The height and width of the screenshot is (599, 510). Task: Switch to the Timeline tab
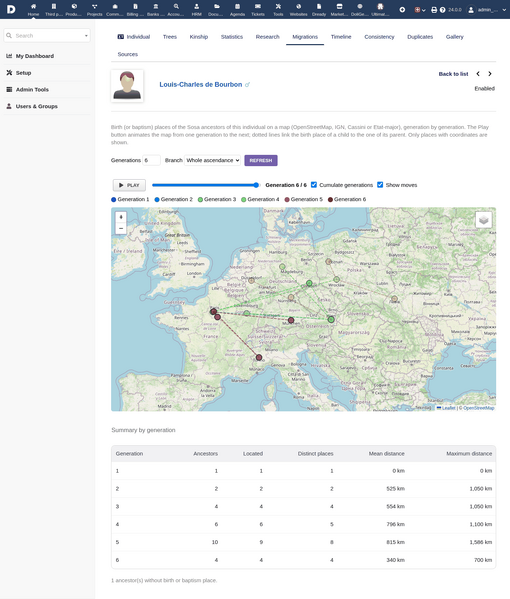pyautogui.click(x=341, y=37)
